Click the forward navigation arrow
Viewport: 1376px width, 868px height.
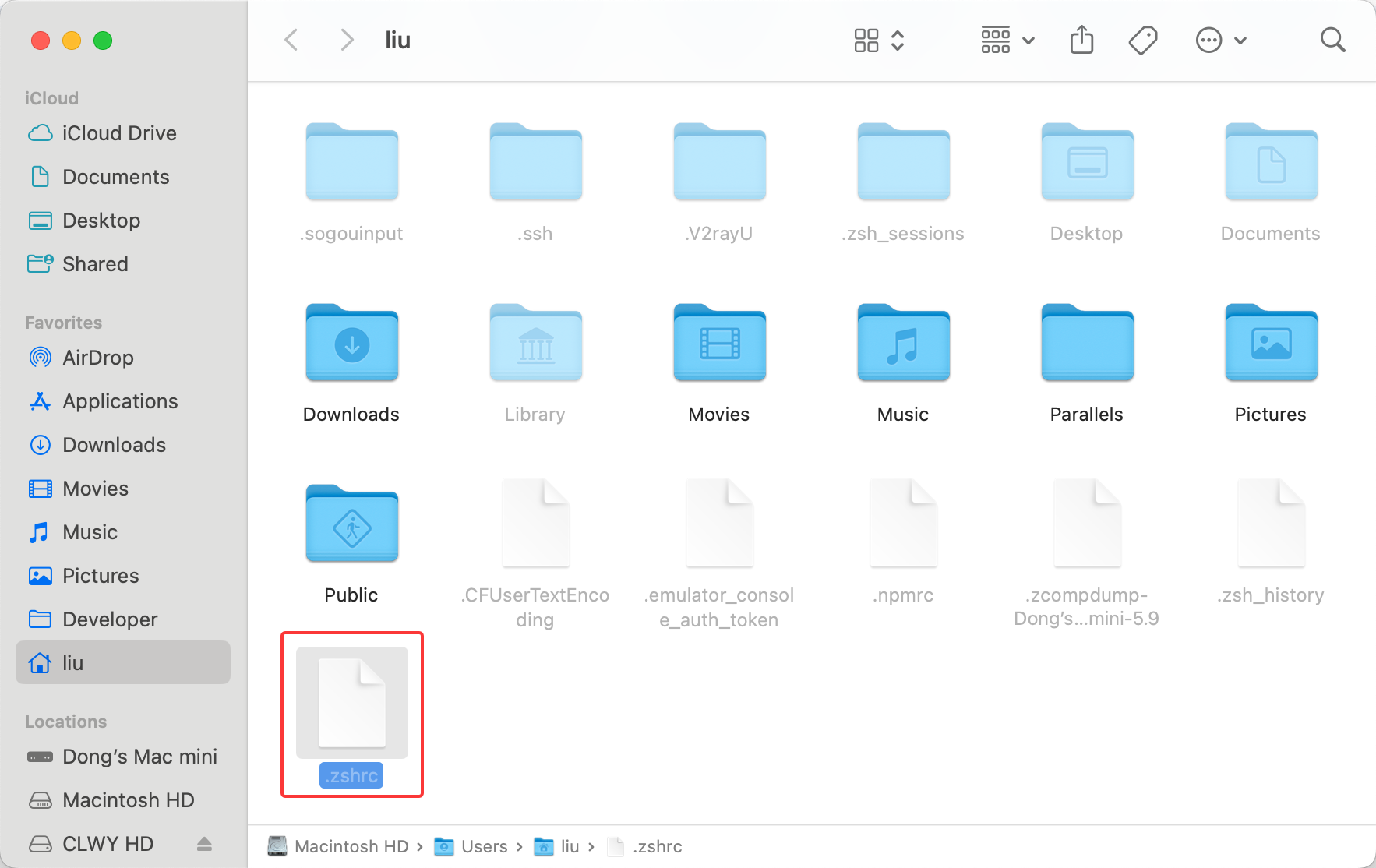pos(347,40)
